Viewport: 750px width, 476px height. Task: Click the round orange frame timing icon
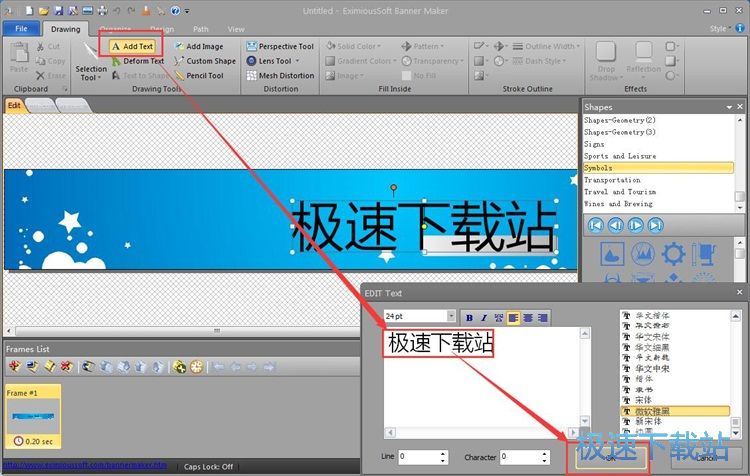(196, 367)
